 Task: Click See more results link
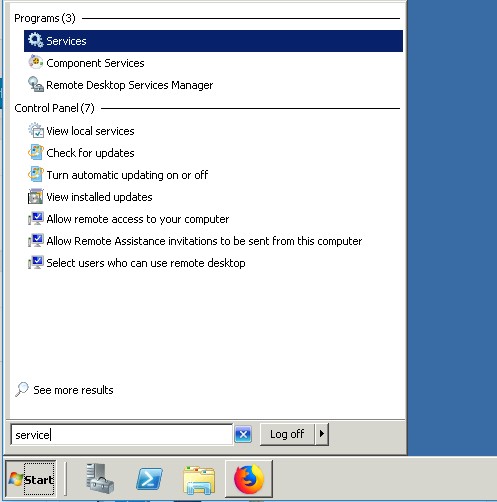click(73, 390)
